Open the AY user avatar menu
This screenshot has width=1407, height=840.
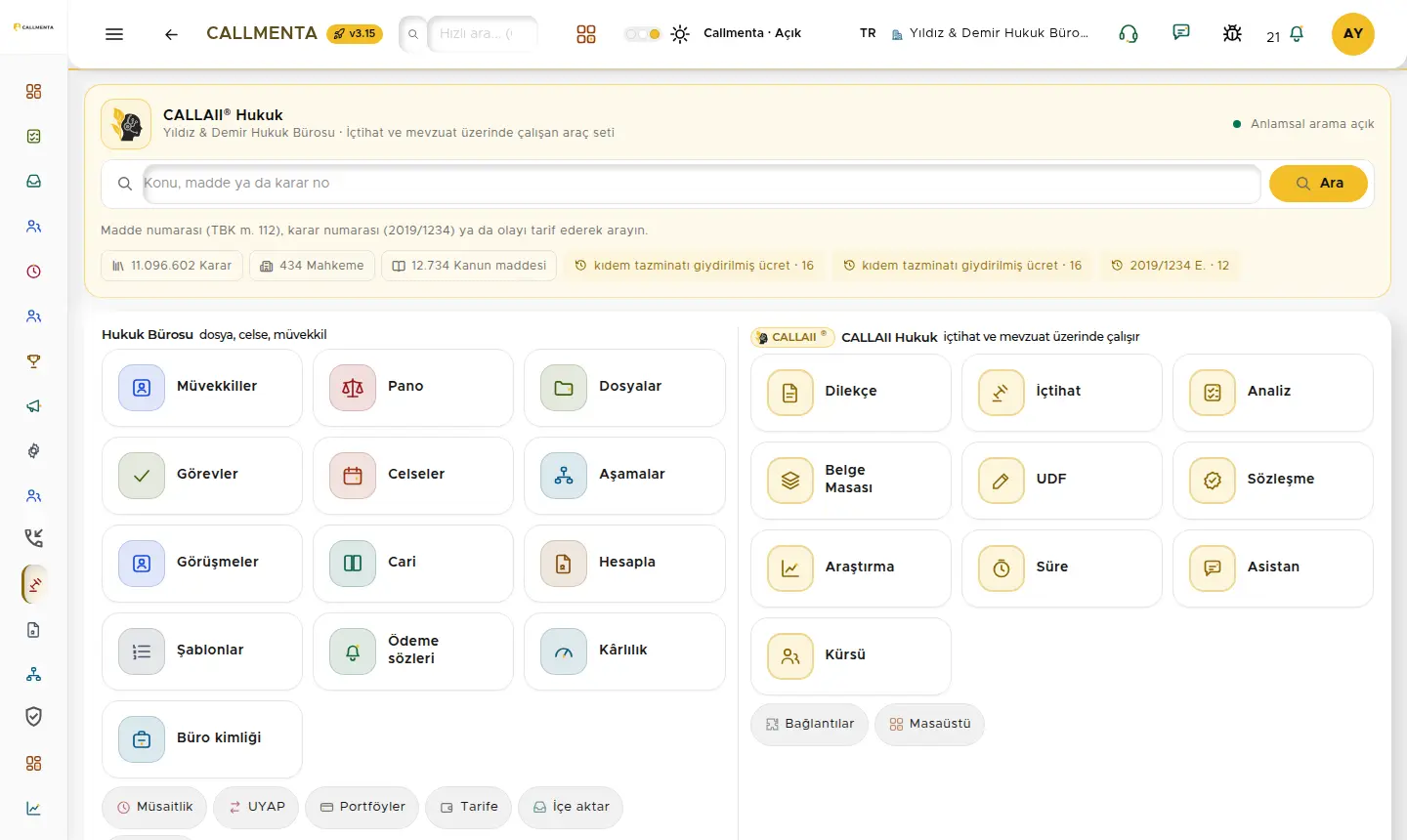click(x=1353, y=34)
